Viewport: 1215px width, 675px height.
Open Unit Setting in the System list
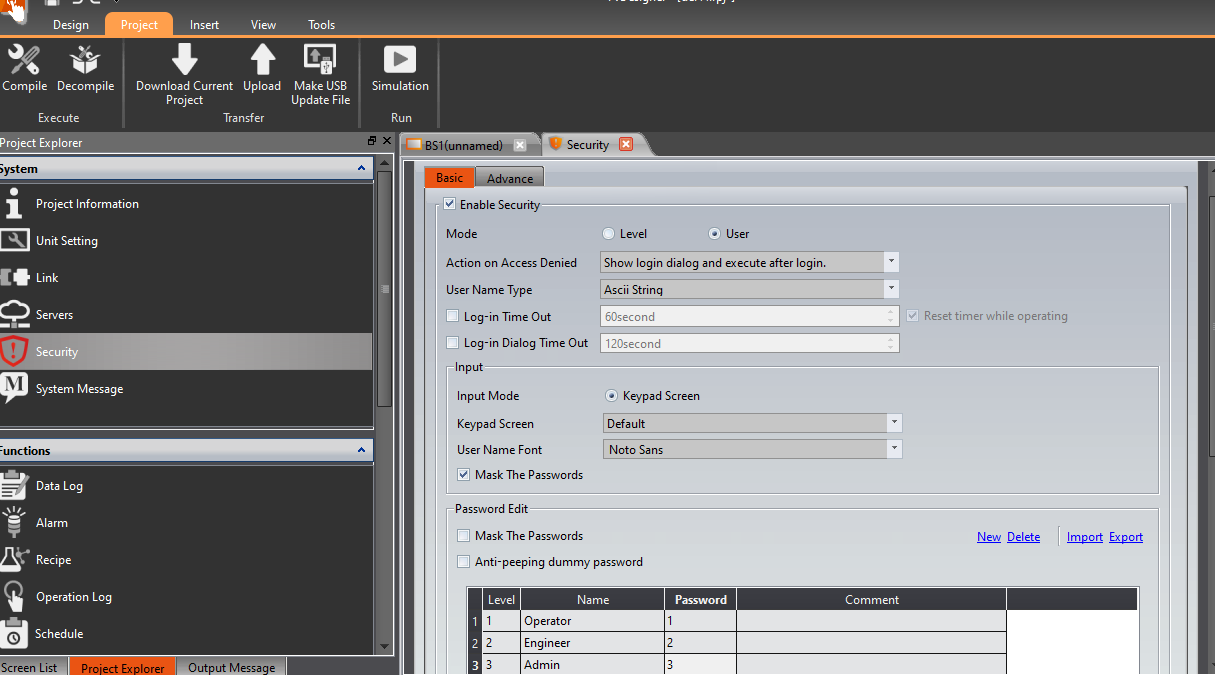pyautogui.click(x=66, y=241)
